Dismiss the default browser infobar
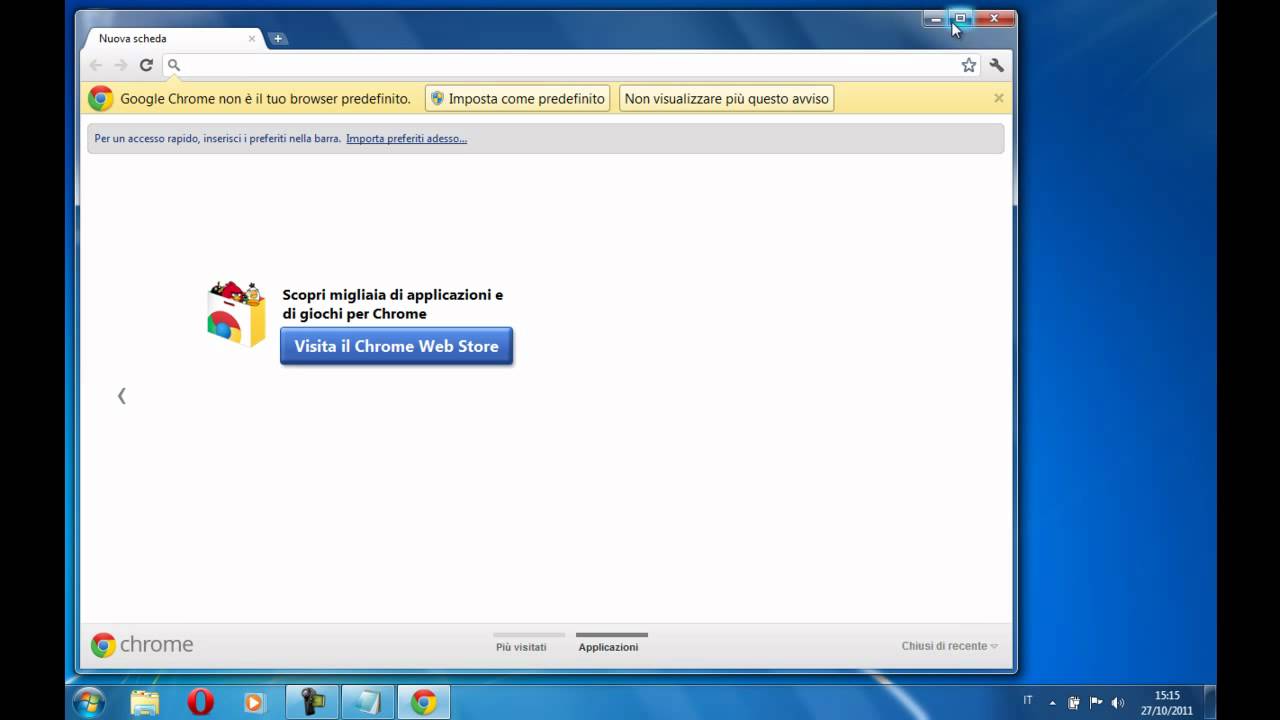1280x720 pixels. tap(998, 98)
